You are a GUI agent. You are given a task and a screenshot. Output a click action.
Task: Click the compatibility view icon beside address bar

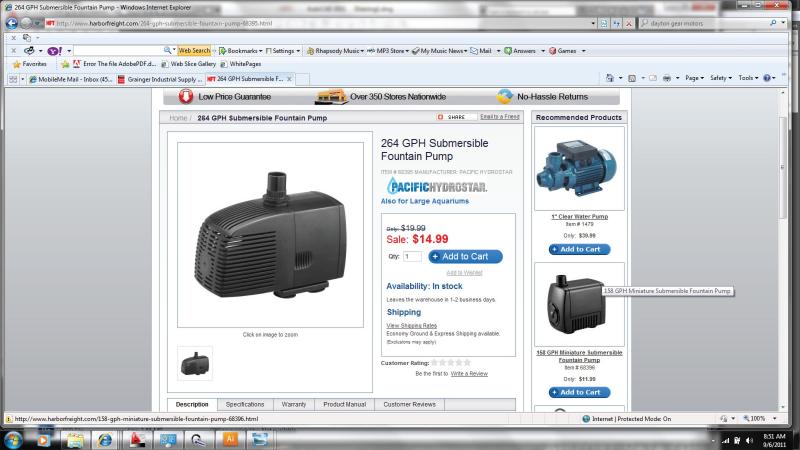click(x=604, y=23)
